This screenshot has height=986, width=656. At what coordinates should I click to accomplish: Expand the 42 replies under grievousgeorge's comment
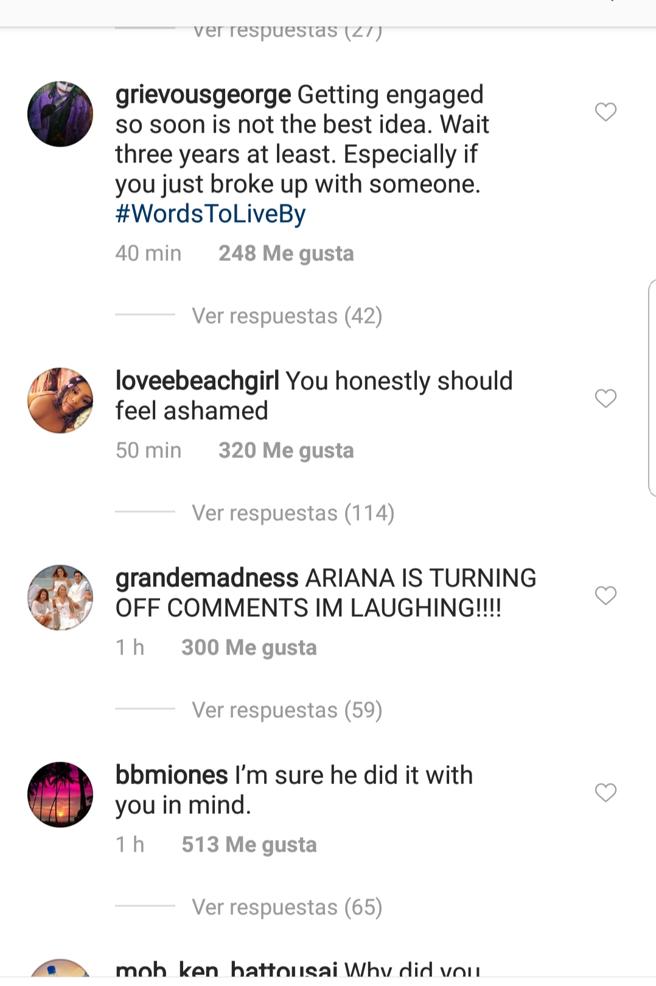[x=285, y=315]
